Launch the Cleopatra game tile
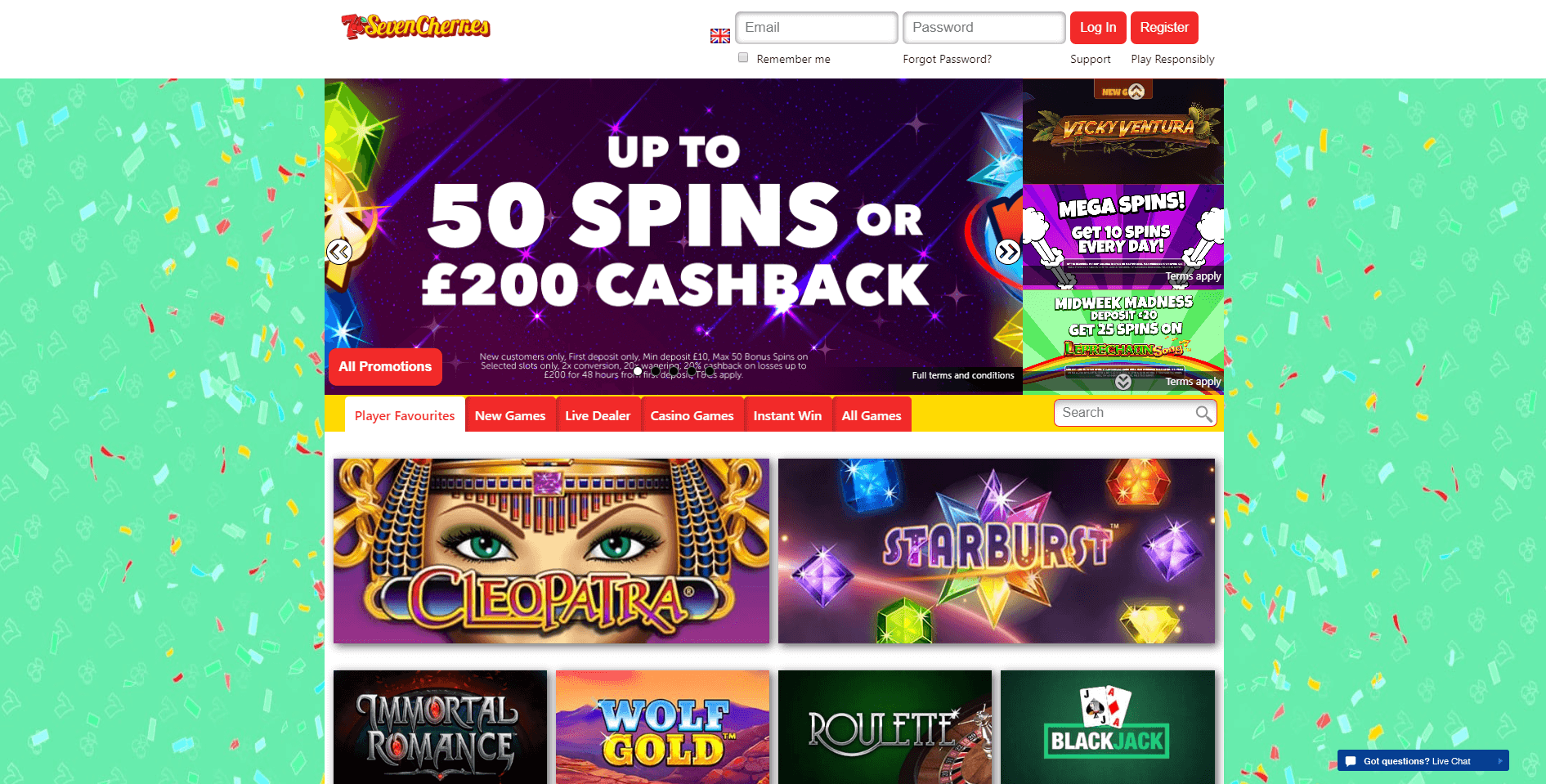The height and width of the screenshot is (784, 1546). pyautogui.click(x=551, y=551)
